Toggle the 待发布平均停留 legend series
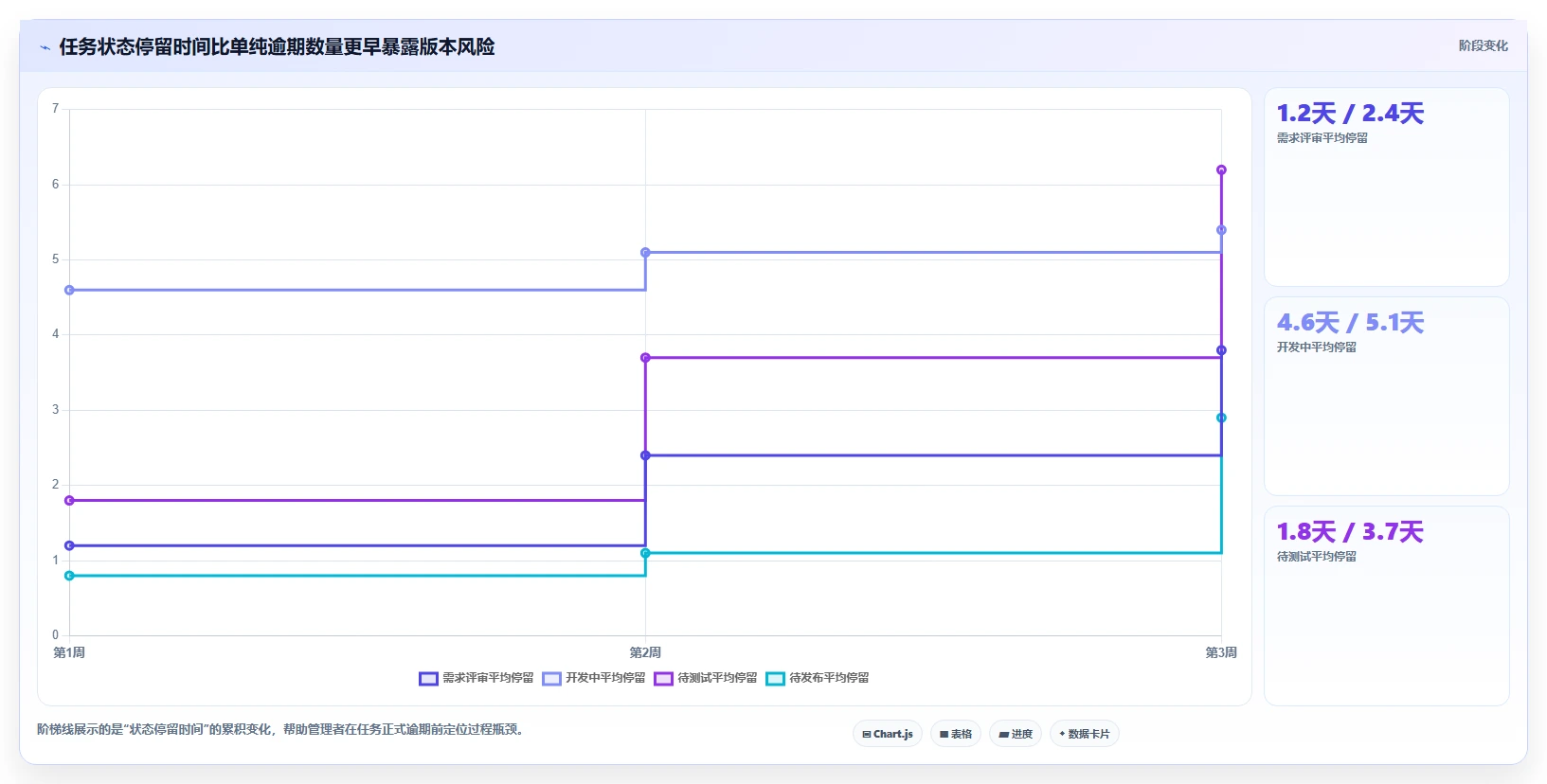1547x784 pixels. pos(818,678)
